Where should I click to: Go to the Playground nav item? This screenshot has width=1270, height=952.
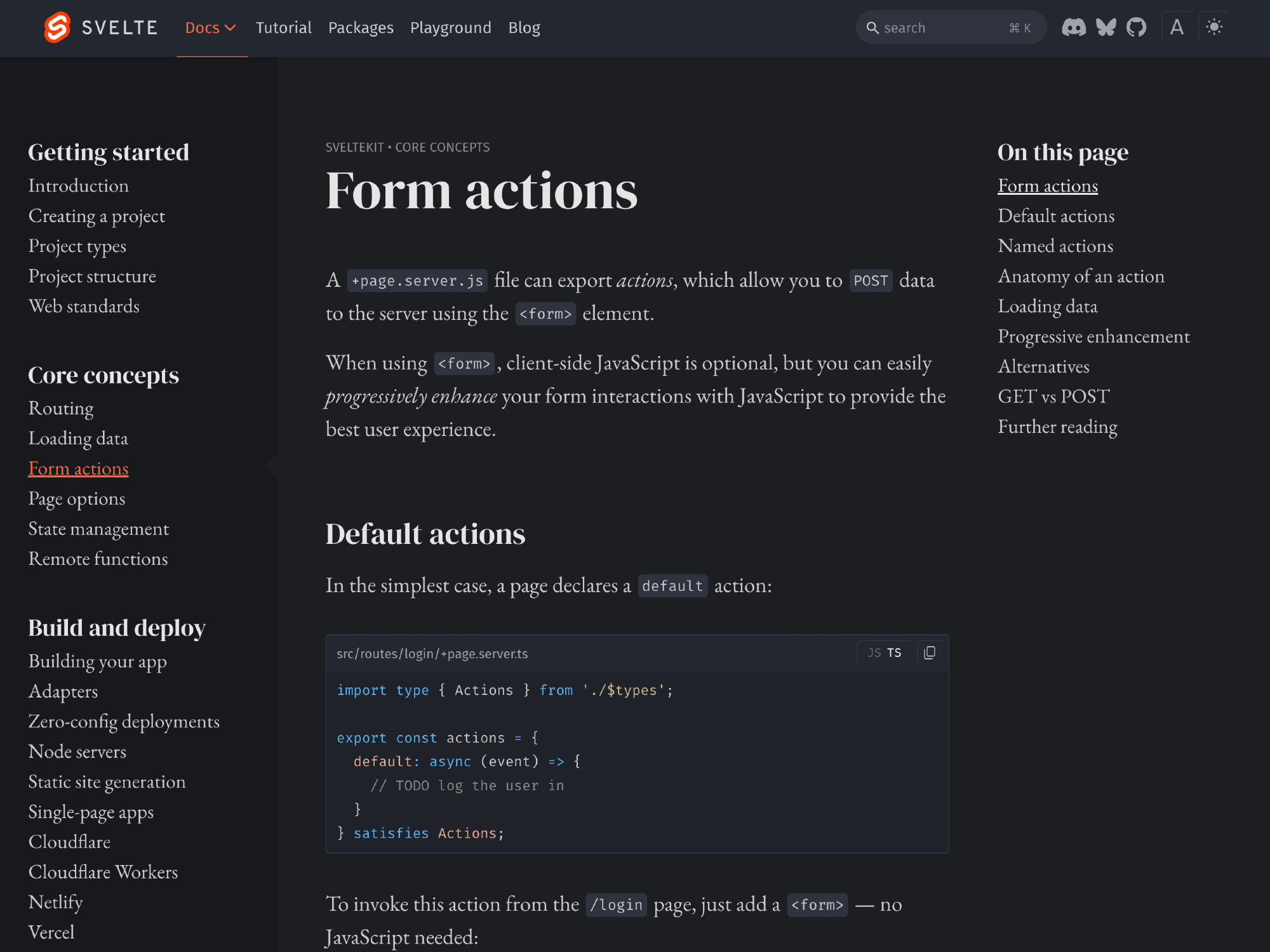(450, 28)
